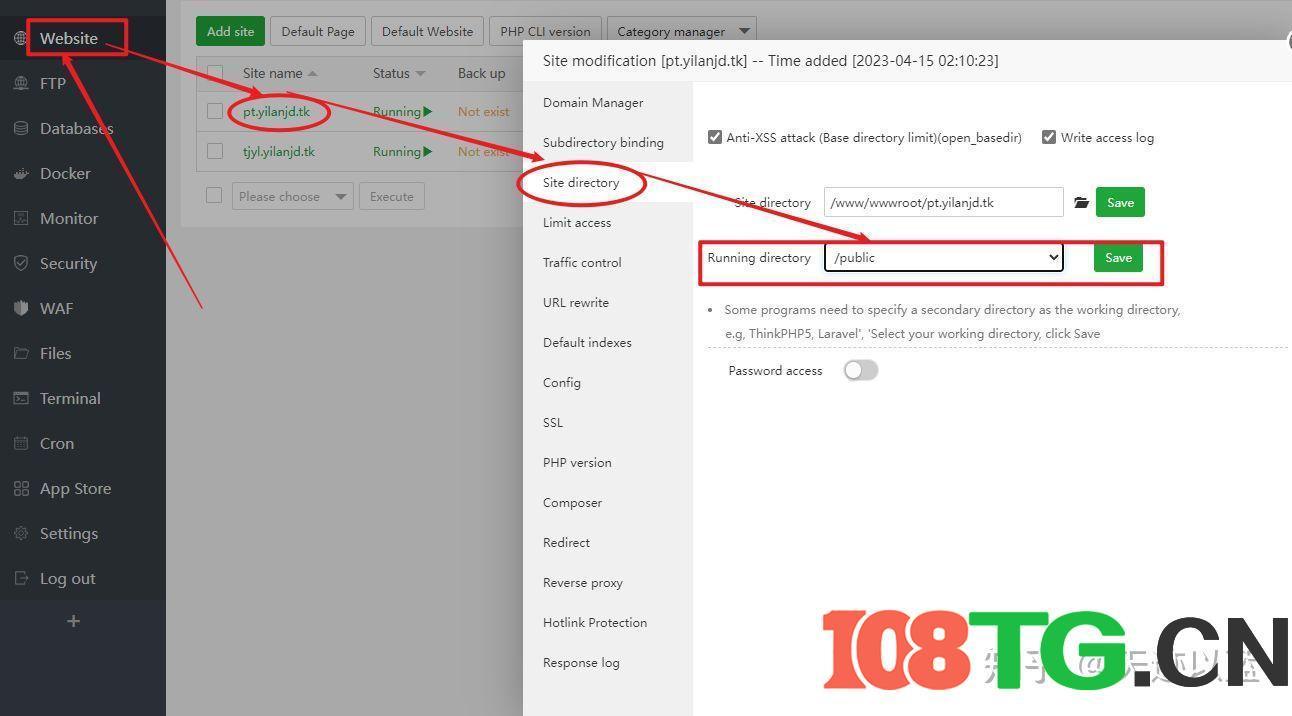Toggle the Anti-XSS attack checkbox

(715, 138)
